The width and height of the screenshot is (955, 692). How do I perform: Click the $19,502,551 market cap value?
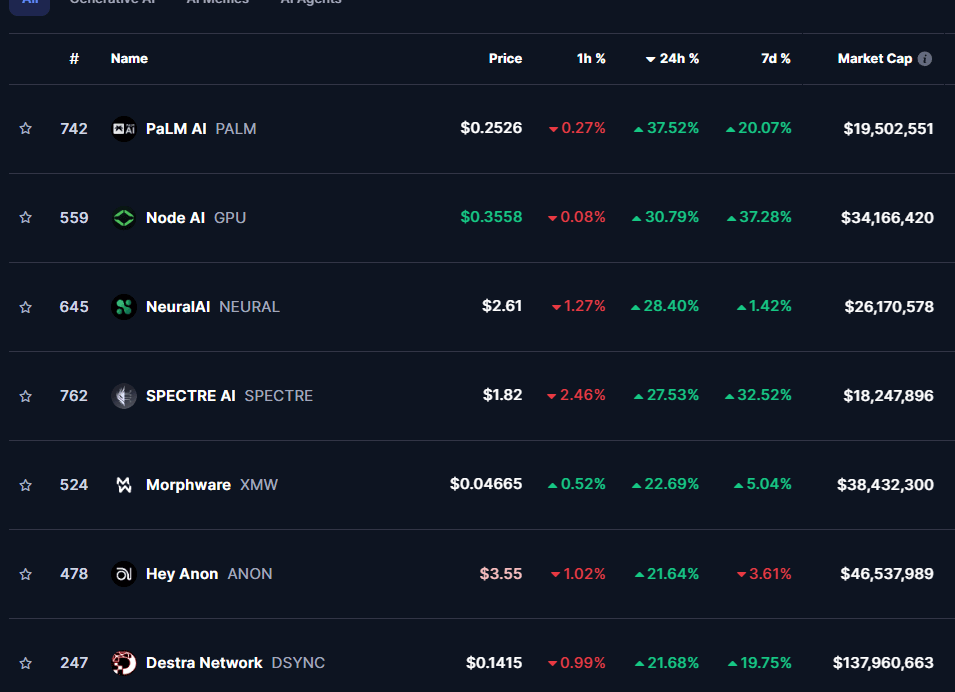pos(888,129)
